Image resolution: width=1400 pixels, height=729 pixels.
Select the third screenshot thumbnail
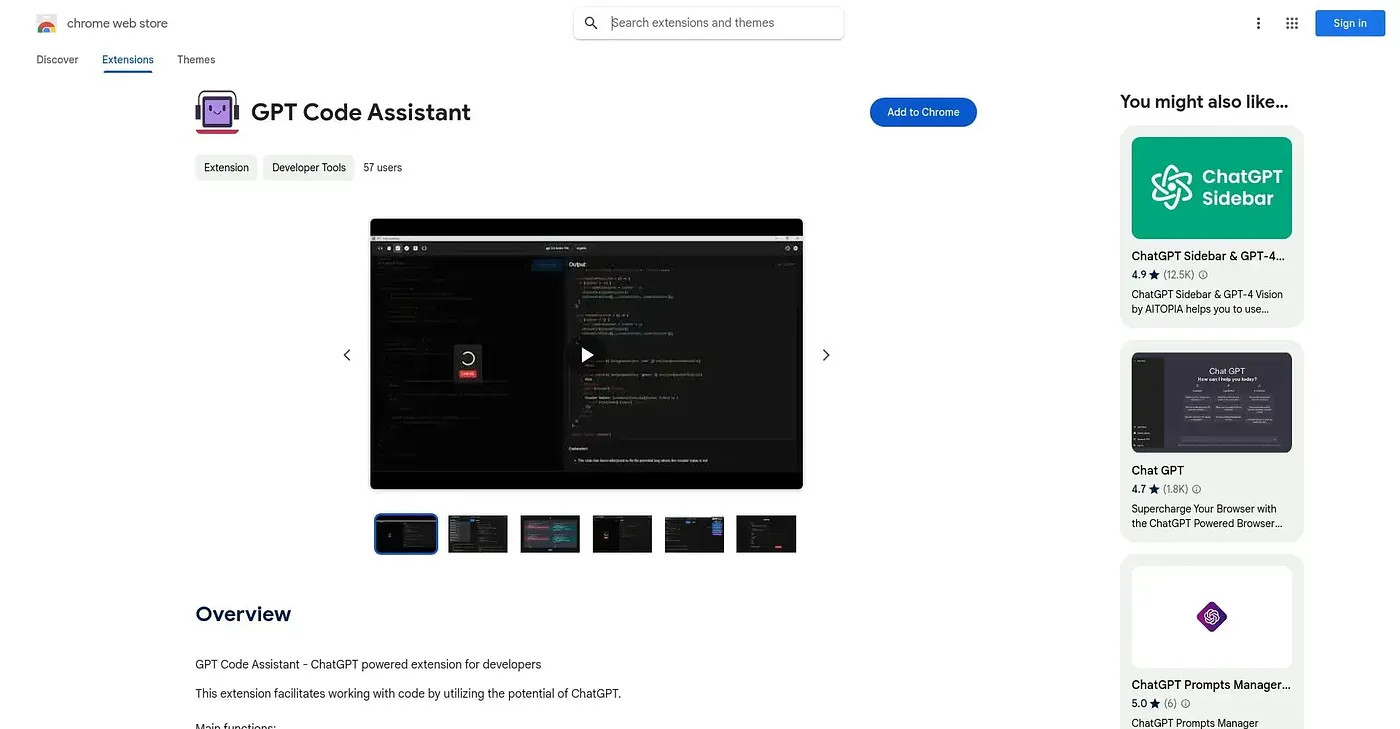point(550,534)
